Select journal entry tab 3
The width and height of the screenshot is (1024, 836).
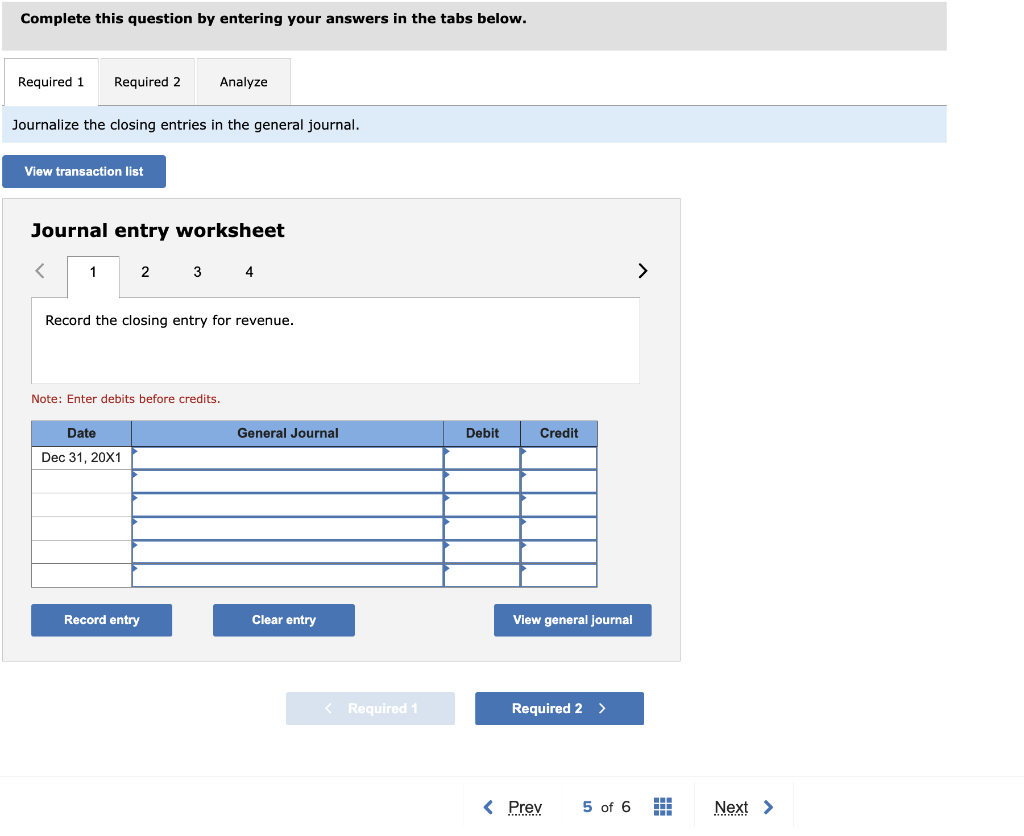pyautogui.click(x=197, y=272)
